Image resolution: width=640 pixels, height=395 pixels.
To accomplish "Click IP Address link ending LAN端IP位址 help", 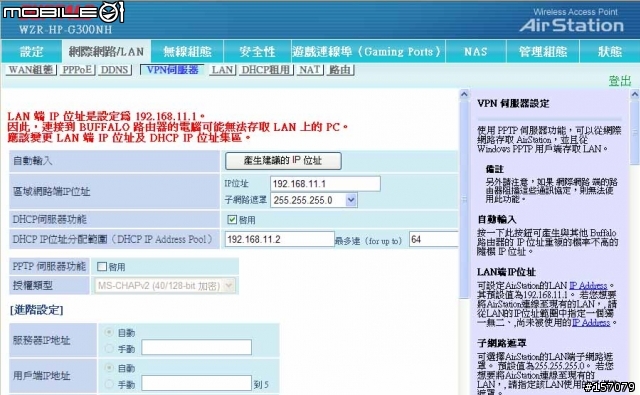I will point(591,323).
